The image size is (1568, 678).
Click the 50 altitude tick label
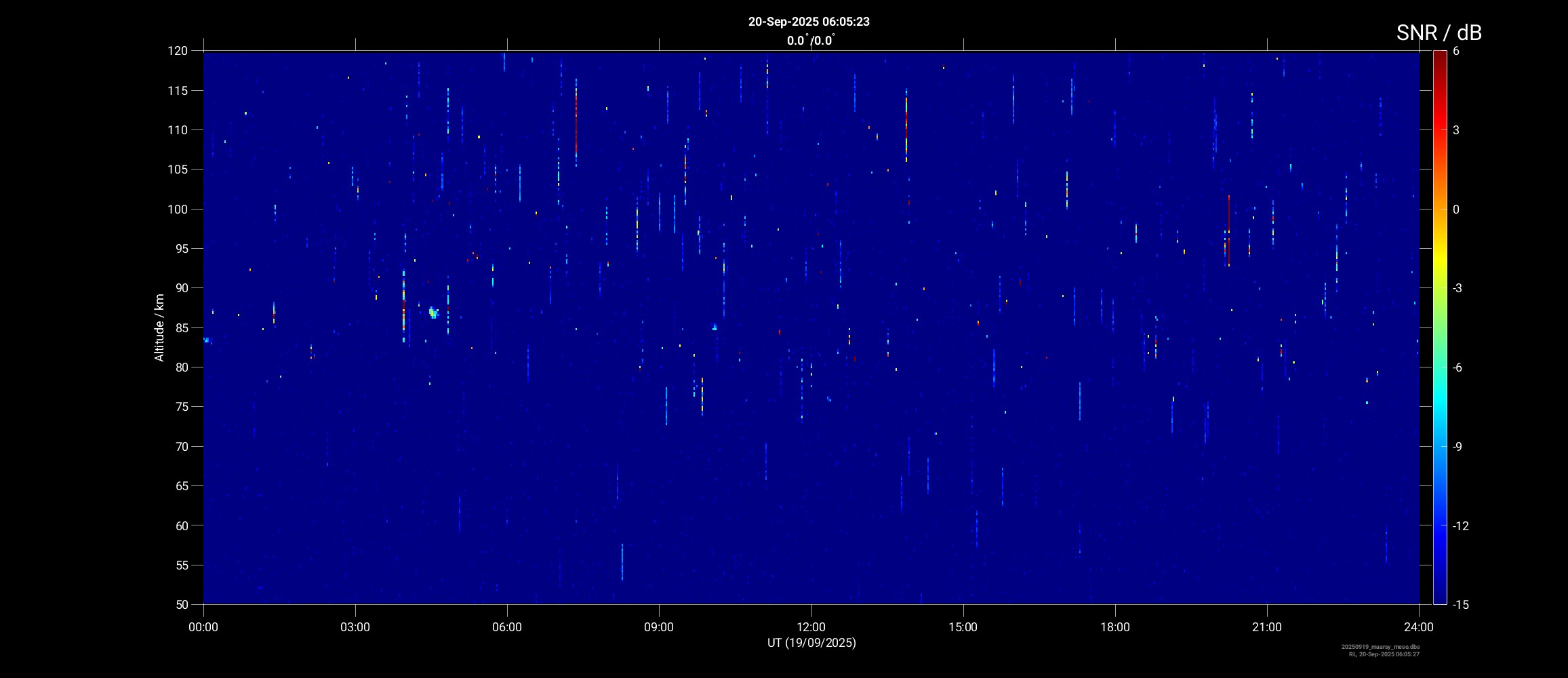tap(180, 604)
